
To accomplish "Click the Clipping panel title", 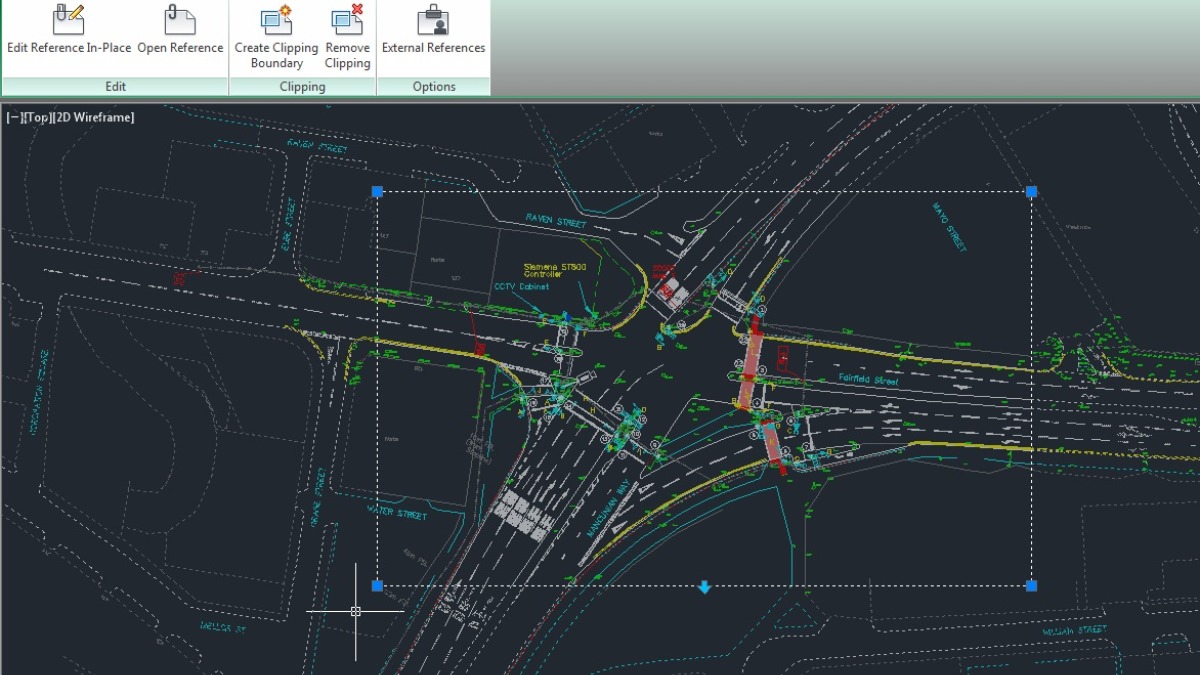I will click(x=303, y=87).
